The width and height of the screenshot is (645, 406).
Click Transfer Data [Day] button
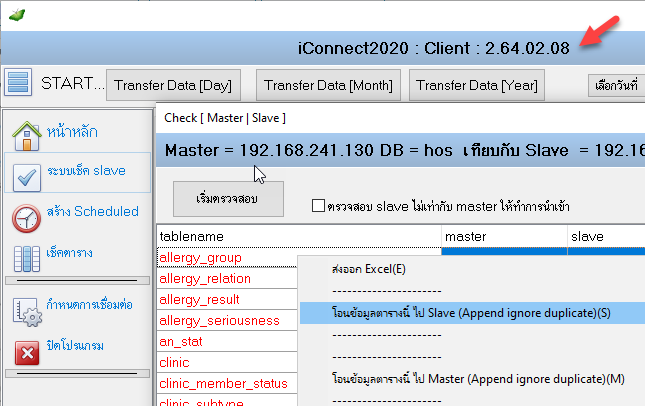pos(173,85)
